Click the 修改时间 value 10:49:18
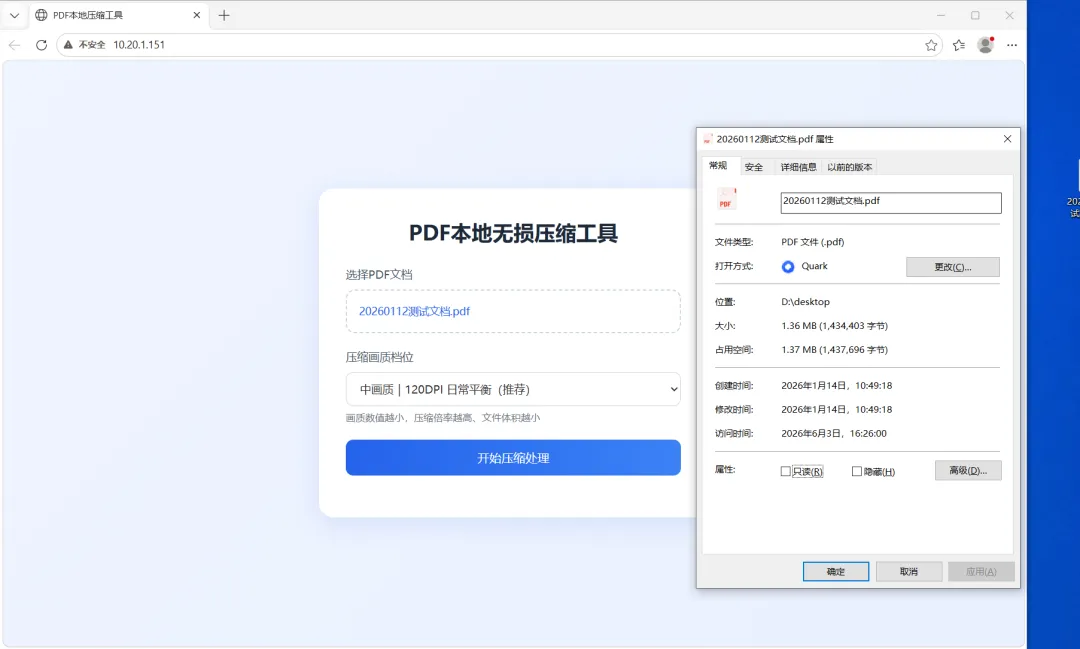Viewport: 1080px width, 649px height. point(836,409)
